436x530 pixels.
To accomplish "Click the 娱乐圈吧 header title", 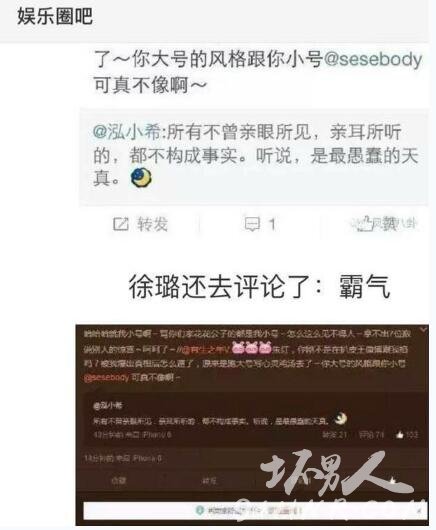I will click(x=55, y=16).
